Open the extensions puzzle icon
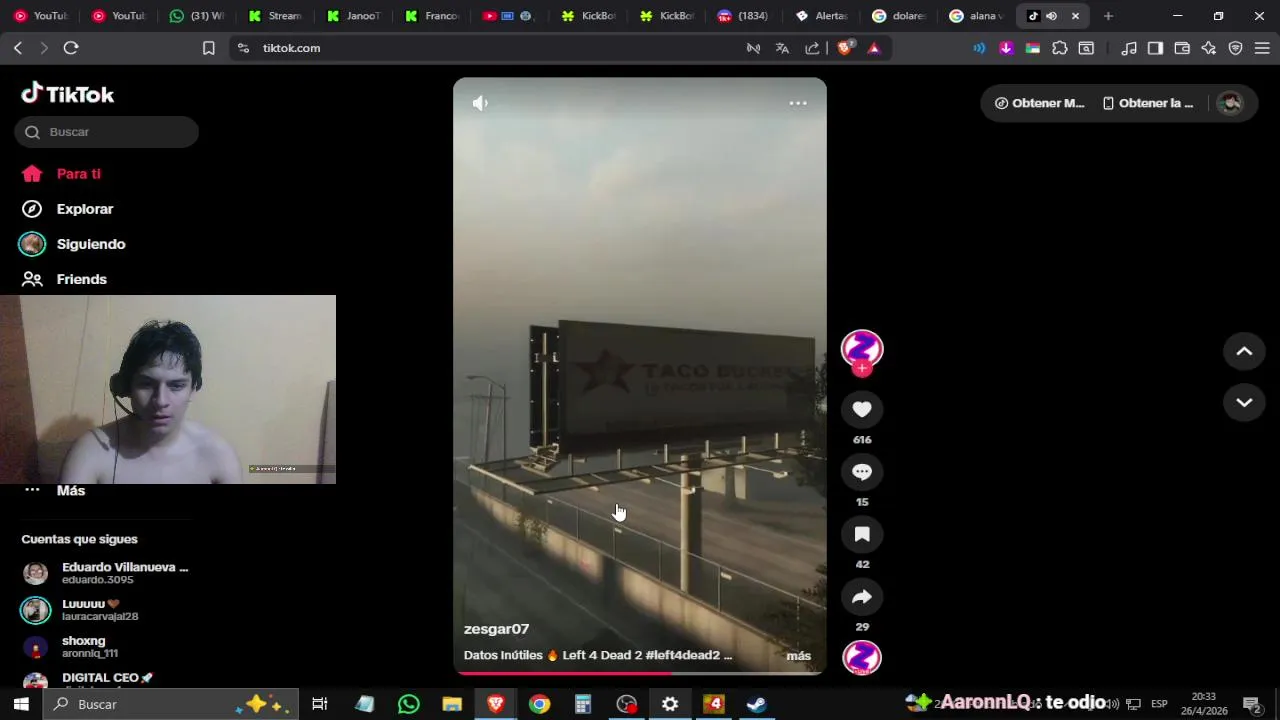 [1060, 48]
